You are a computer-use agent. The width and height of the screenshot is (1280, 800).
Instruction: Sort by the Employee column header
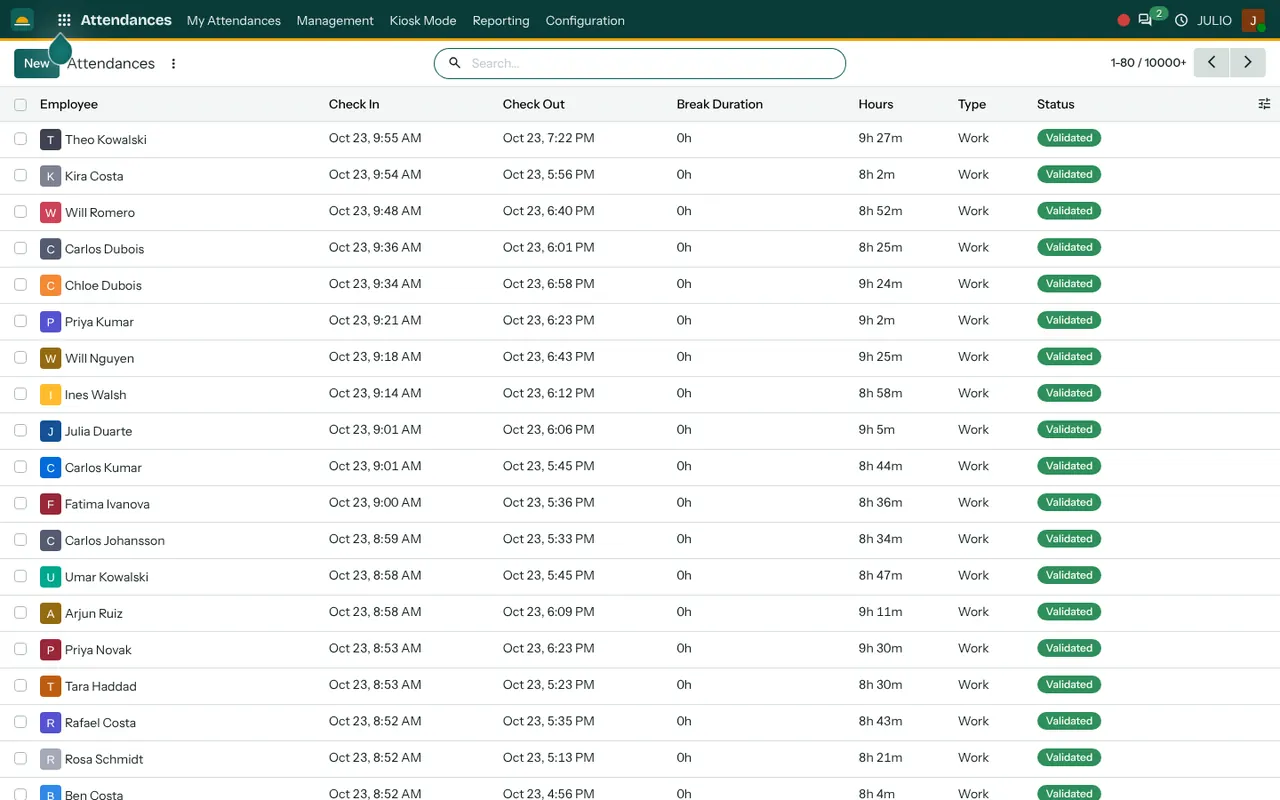[69, 104]
